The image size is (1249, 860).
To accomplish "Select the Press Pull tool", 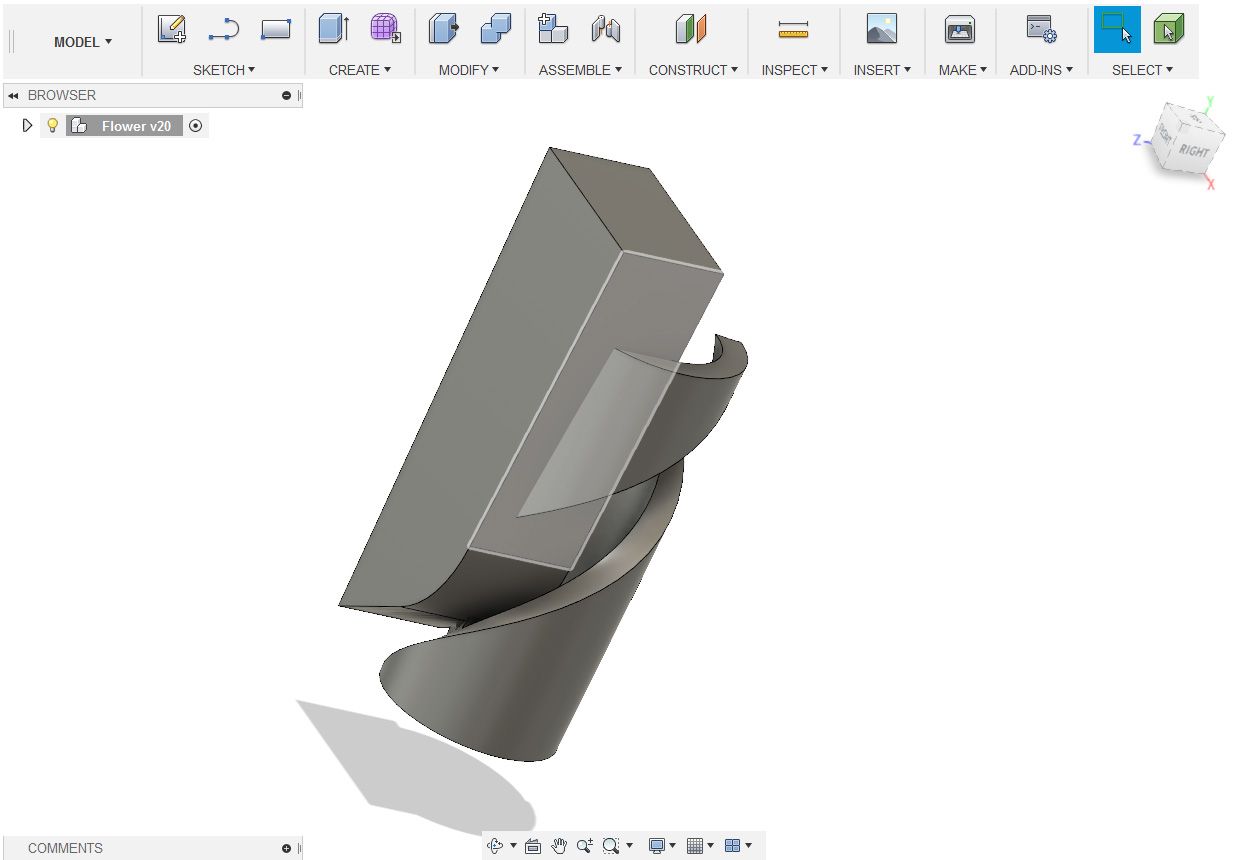I will (x=443, y=30).
